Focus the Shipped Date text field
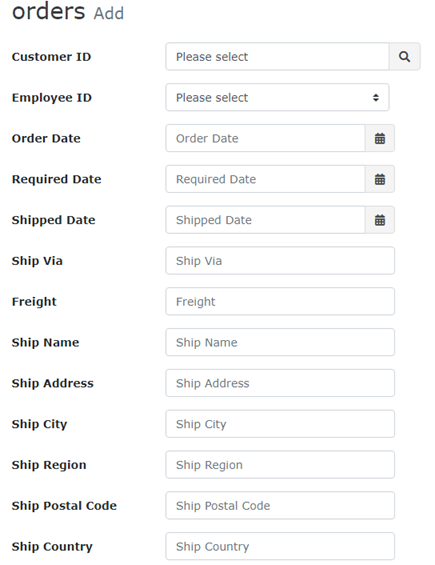This screenshot has height=565, width=435. point(265,220)
